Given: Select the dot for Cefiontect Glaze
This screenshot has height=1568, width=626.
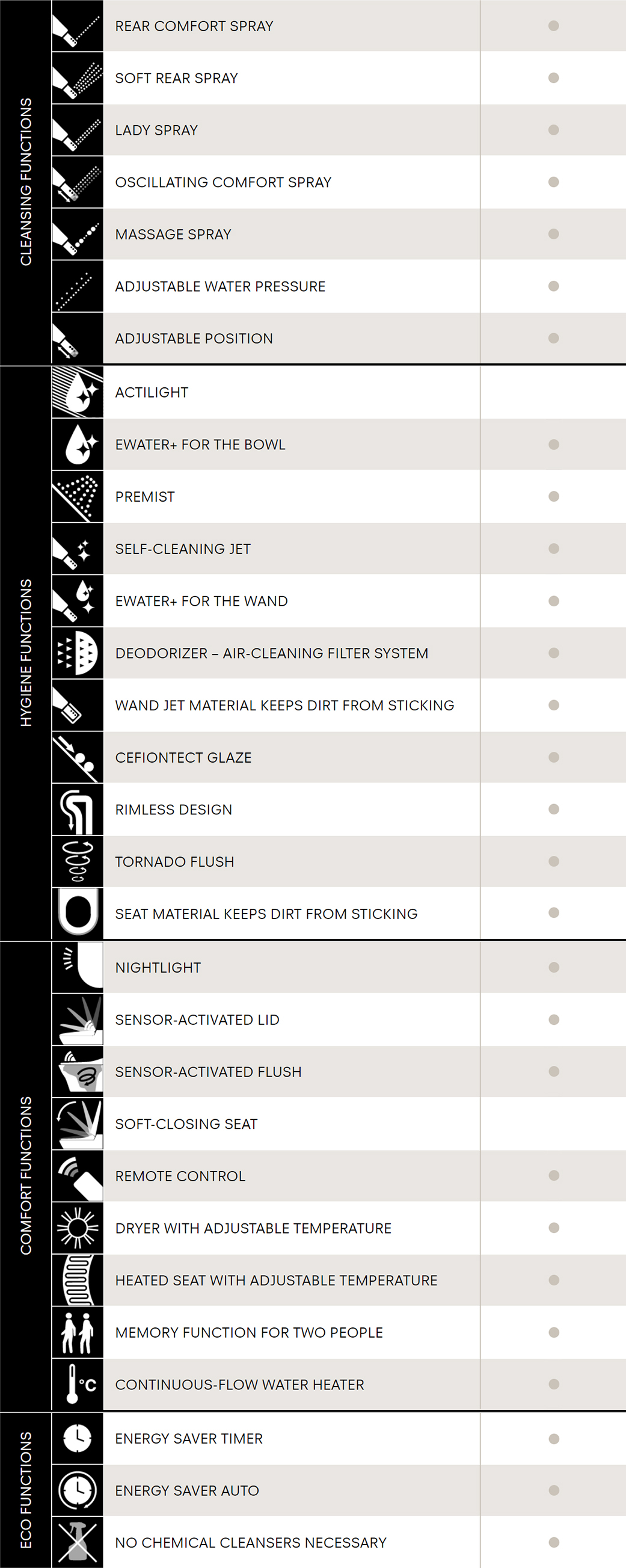Looking at the screenshot, I should (554, 757).
